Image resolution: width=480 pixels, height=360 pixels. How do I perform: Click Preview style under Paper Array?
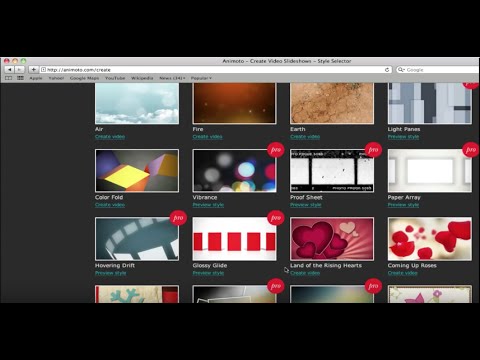pos(403,205)
